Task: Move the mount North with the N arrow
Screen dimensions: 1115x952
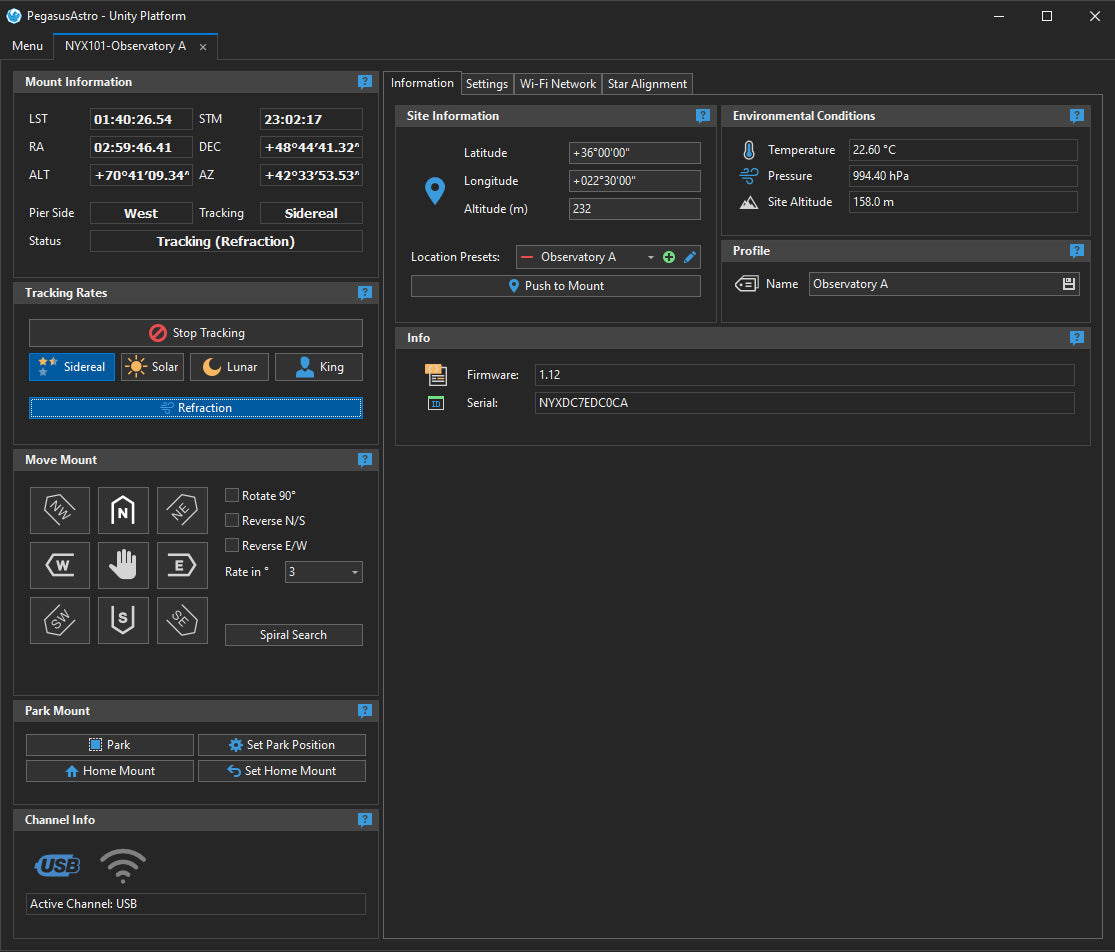Action: click(122, 510)
